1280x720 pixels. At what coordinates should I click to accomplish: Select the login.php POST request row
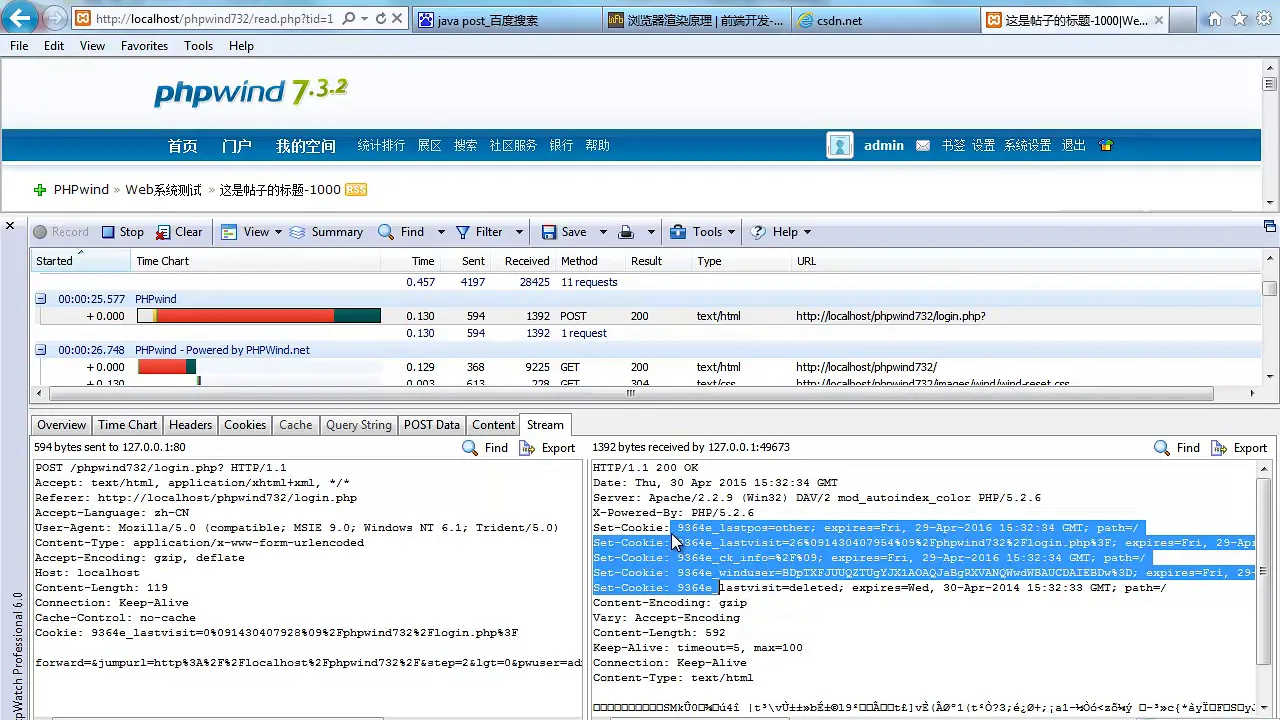[645, 316]
